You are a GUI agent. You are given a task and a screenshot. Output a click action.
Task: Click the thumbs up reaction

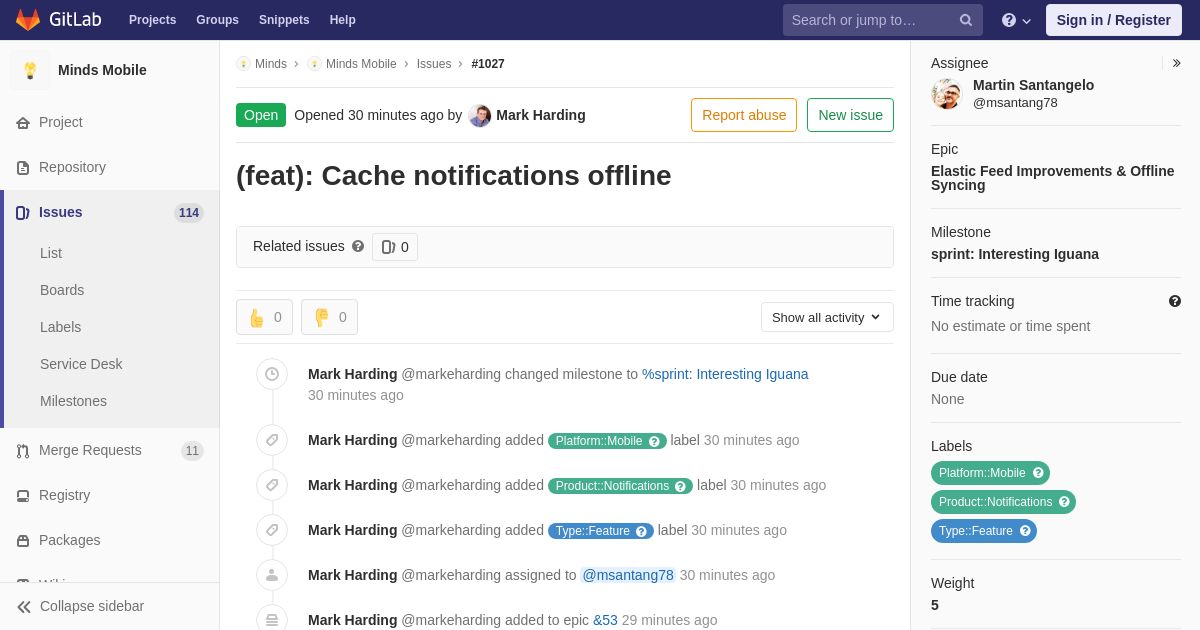coord(264,317)
